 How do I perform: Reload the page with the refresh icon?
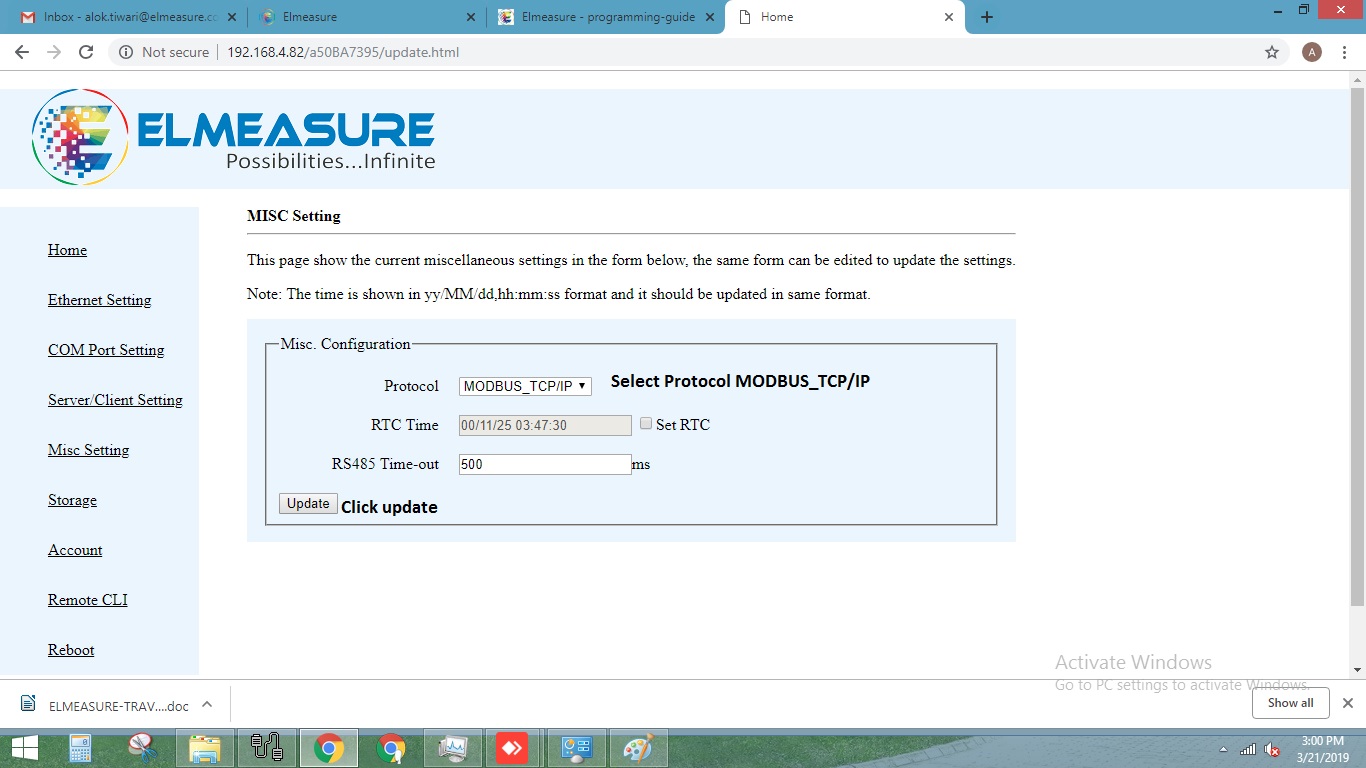[x=86, y=52]
